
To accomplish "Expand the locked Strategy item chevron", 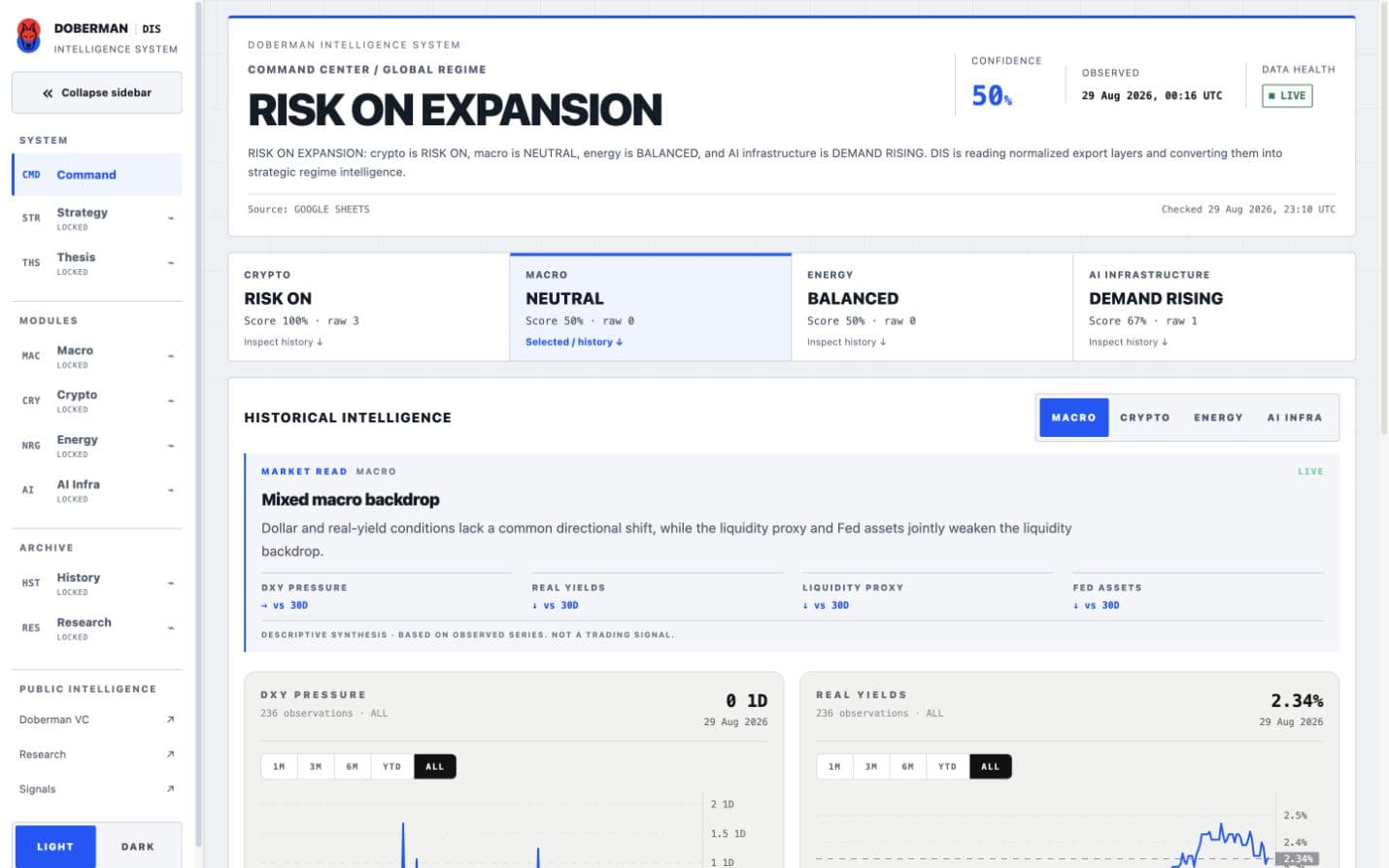I will (x=171, y=218).
